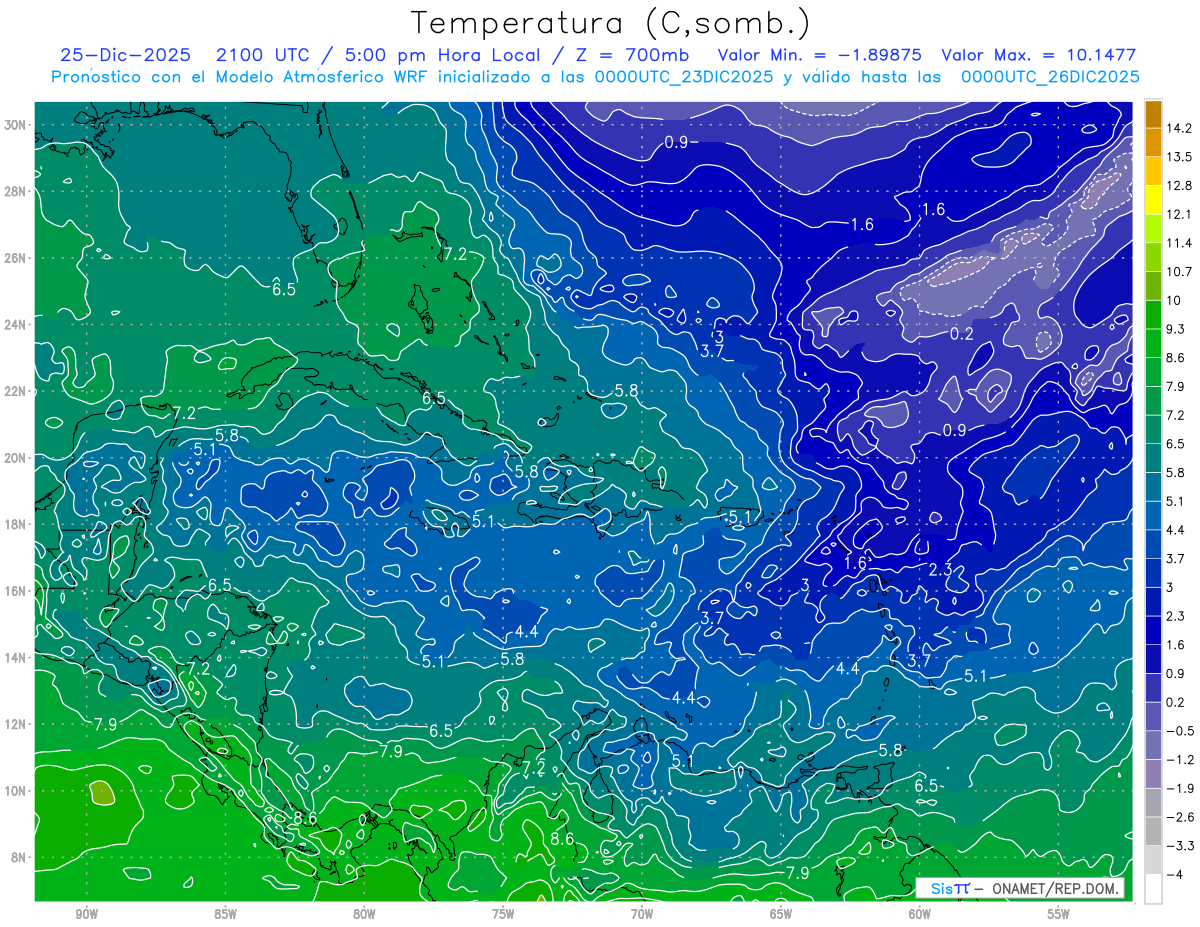Screen dimensions: 1200x927
Task: Click the '10' color scale label
Action: (x=1173, y=300)
